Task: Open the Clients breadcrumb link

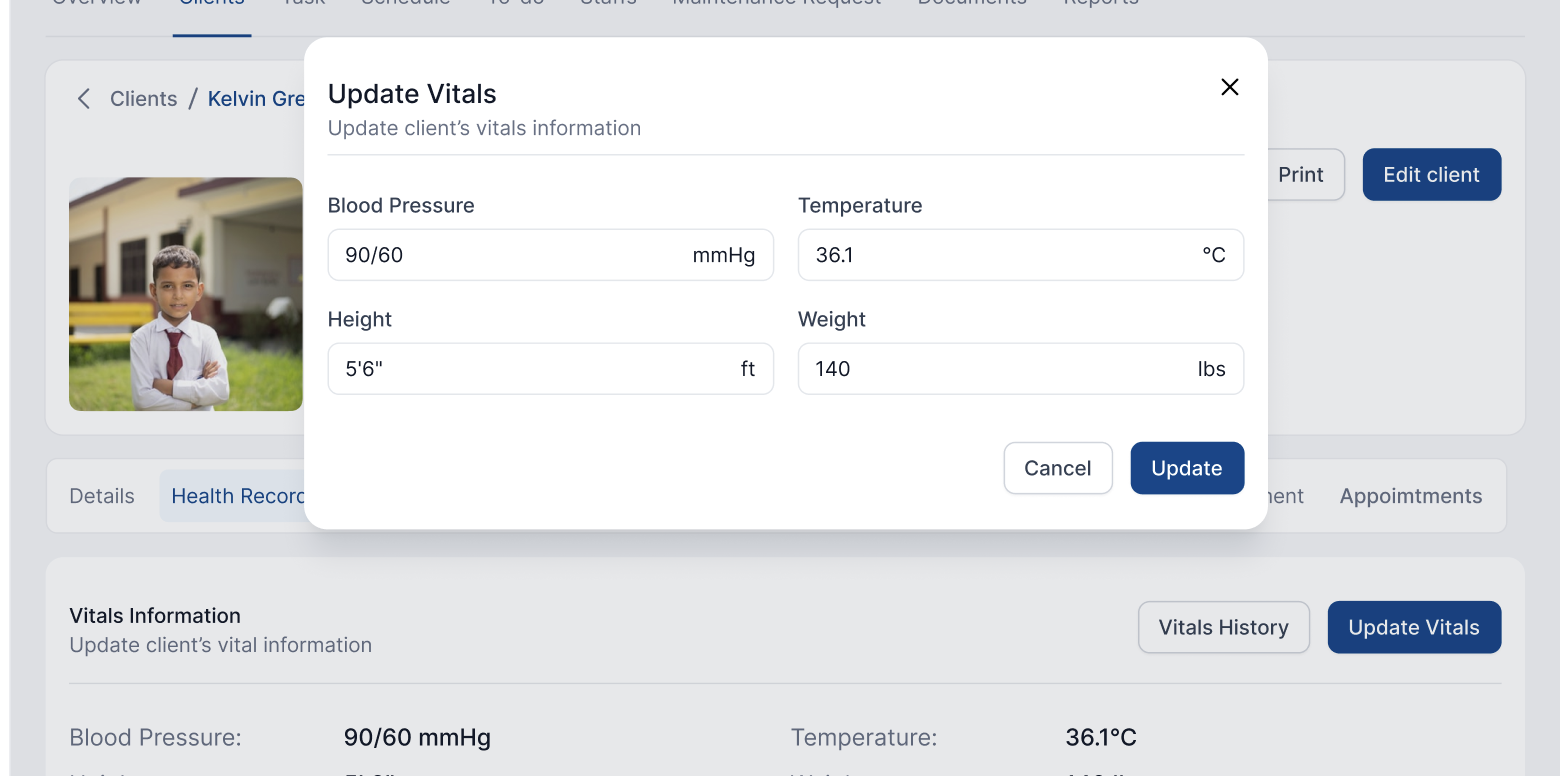Action: point(143,98)
